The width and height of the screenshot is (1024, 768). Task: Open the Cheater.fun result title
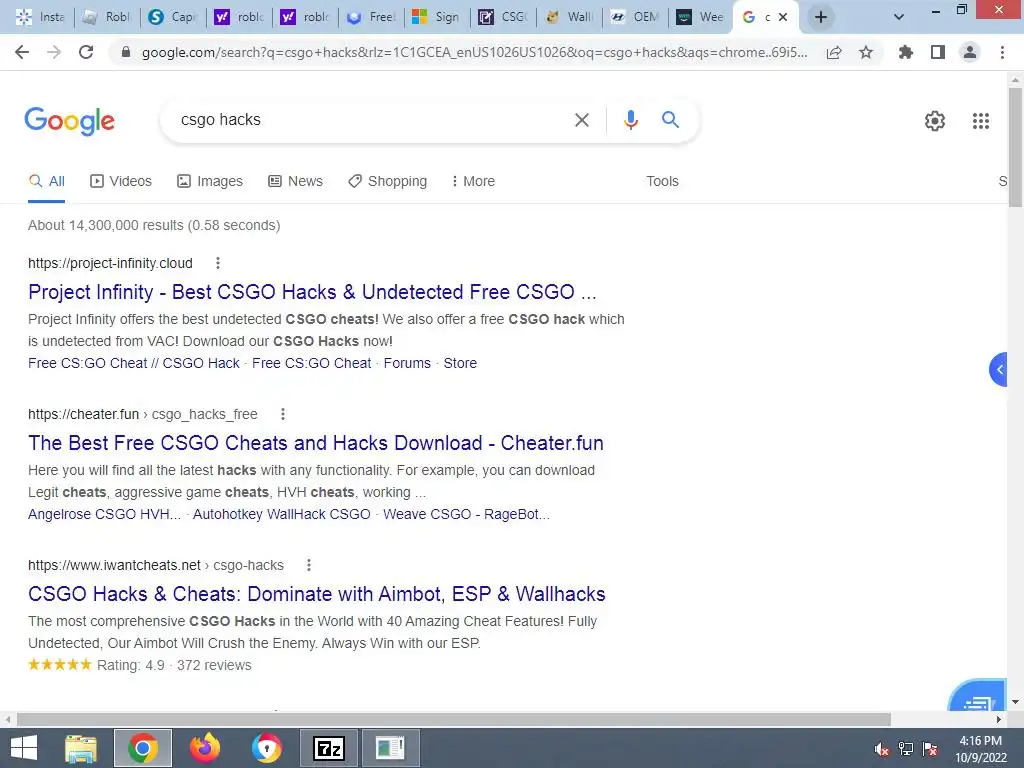coord(315,443)
